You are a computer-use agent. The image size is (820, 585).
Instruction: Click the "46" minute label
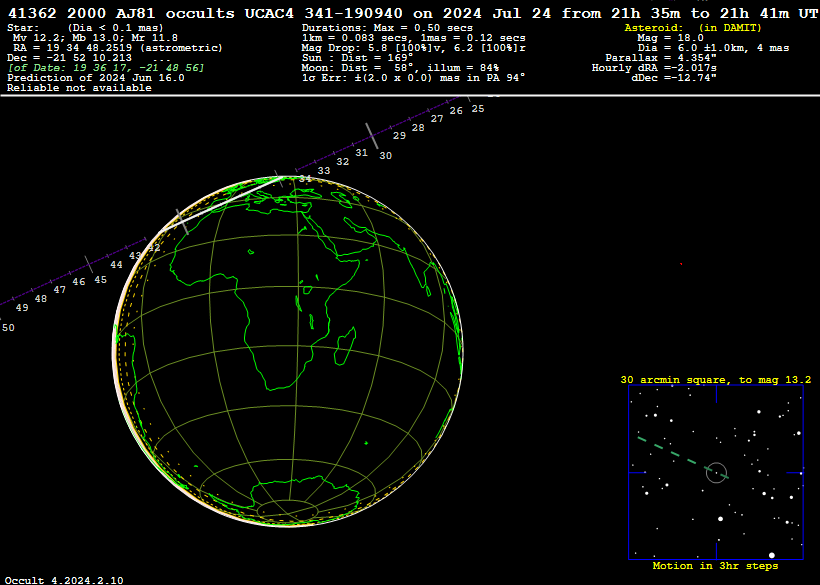click(x=78, y=282)
